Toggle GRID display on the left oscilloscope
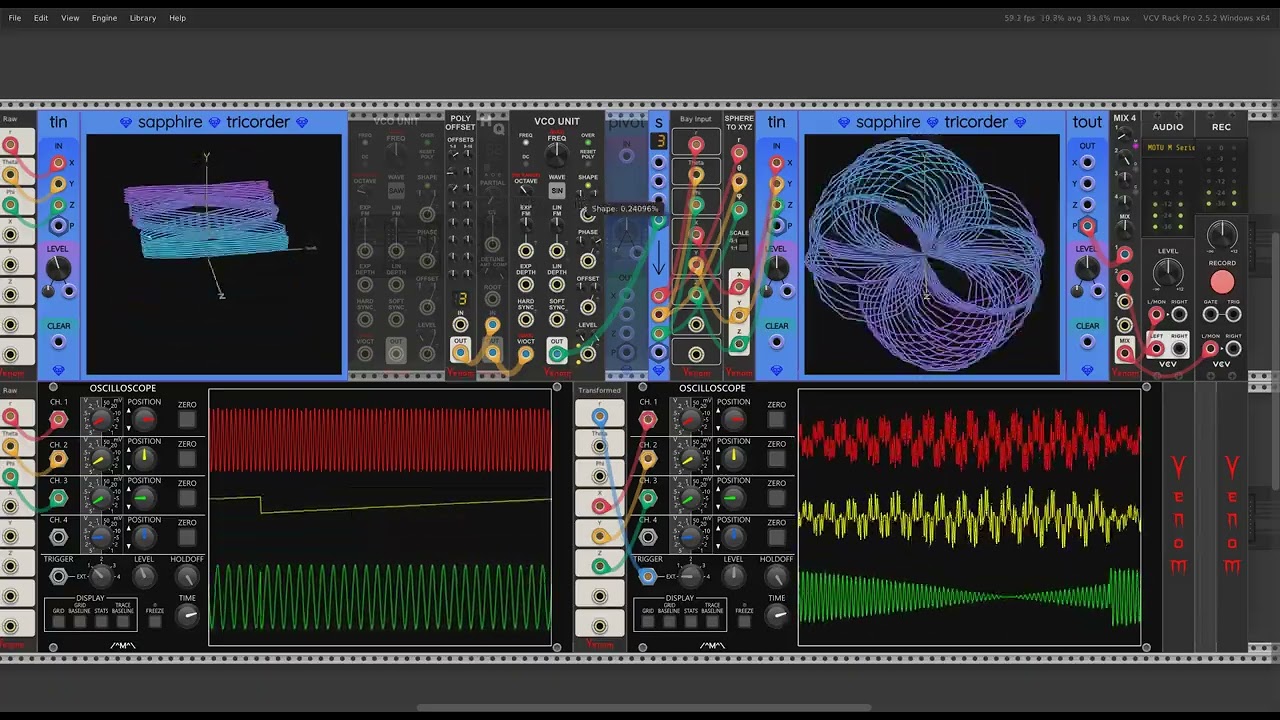Image resolution: width=1280 pixels, height=720 pixels. pos(58,621)
